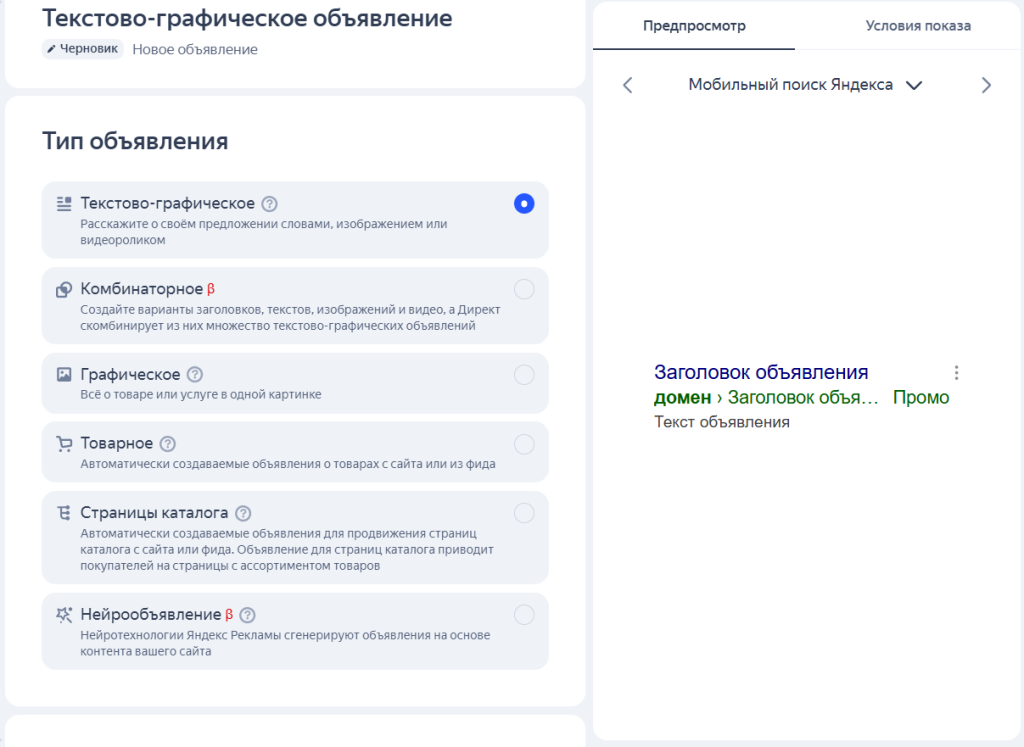Click the red beta mark beside Нейрообъявление
The width and height of the screenshot is (1024, 747).
229,615
